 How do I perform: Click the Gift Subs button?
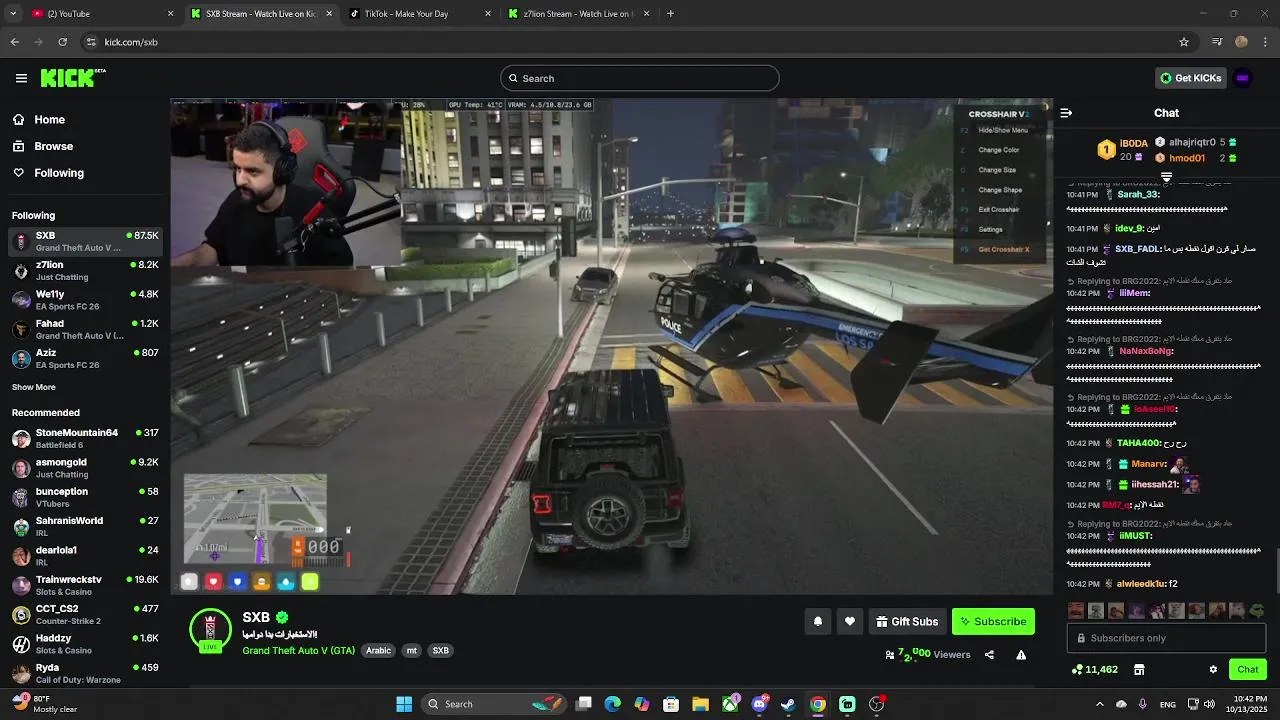coord(907,621)
